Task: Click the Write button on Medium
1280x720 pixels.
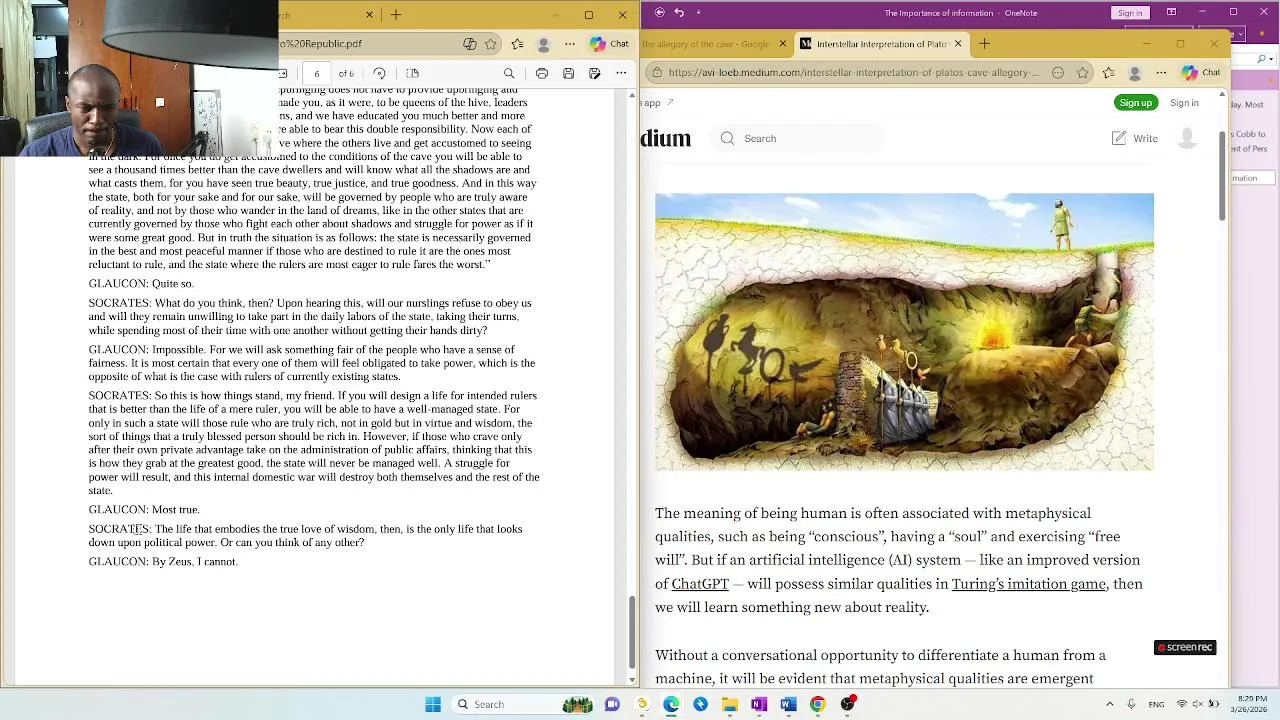Action: [x=1135, y=139]
